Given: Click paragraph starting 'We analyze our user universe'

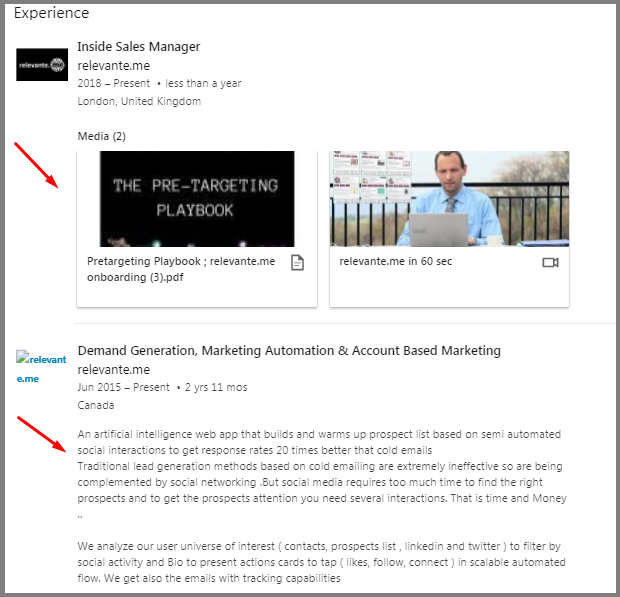Looking at the screenshot, I should click(x=321, y=562).
